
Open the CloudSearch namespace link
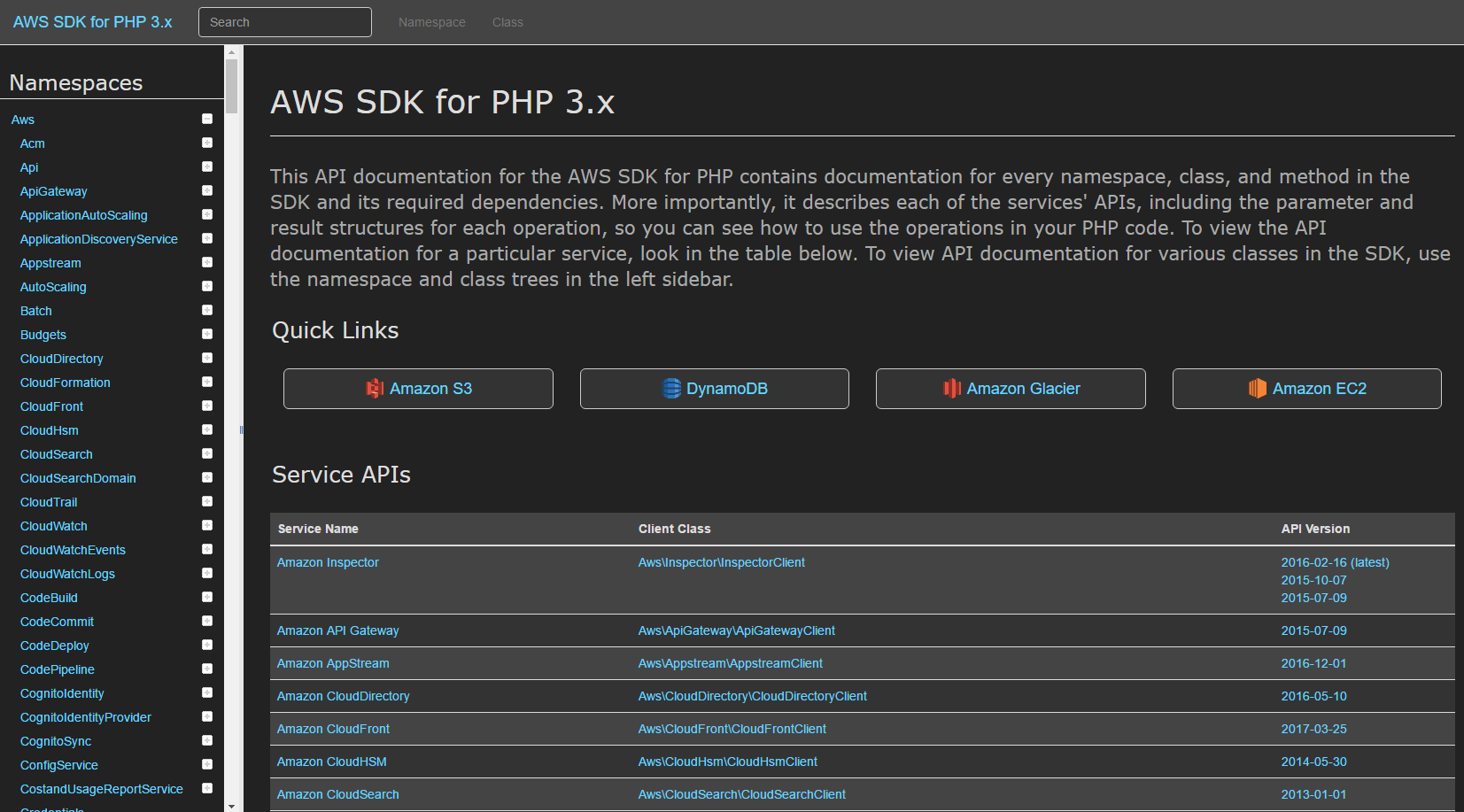click(x=57, y=454)
